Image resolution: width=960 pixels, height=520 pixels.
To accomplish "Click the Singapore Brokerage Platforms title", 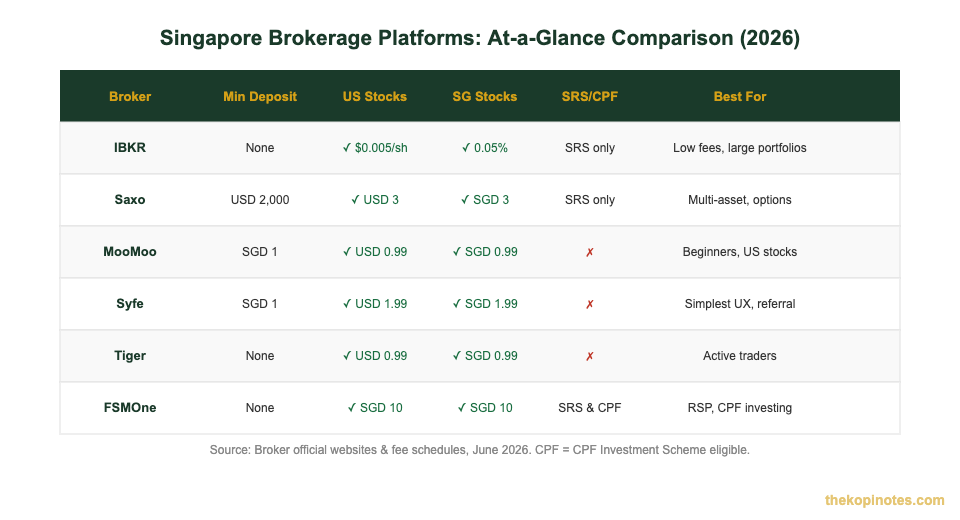I will pos(480,38).
